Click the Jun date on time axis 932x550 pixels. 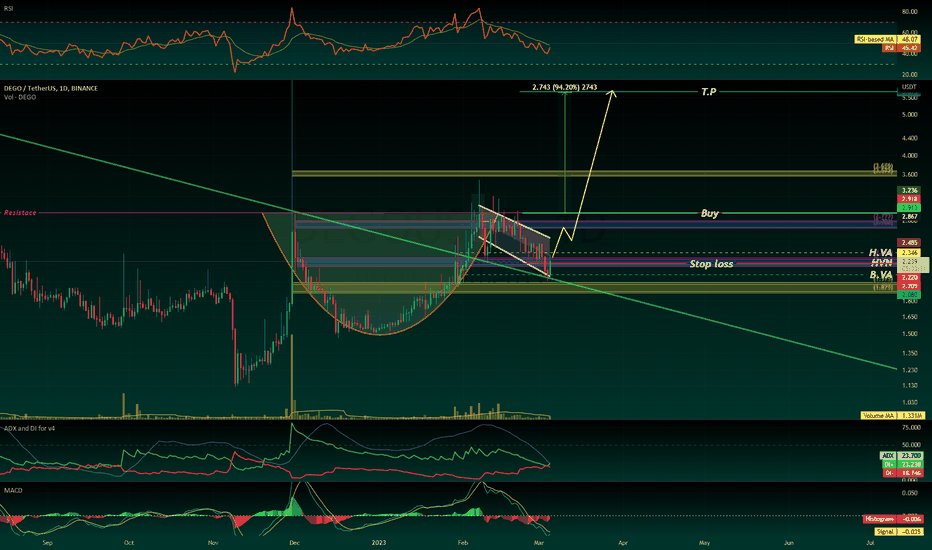789,542
